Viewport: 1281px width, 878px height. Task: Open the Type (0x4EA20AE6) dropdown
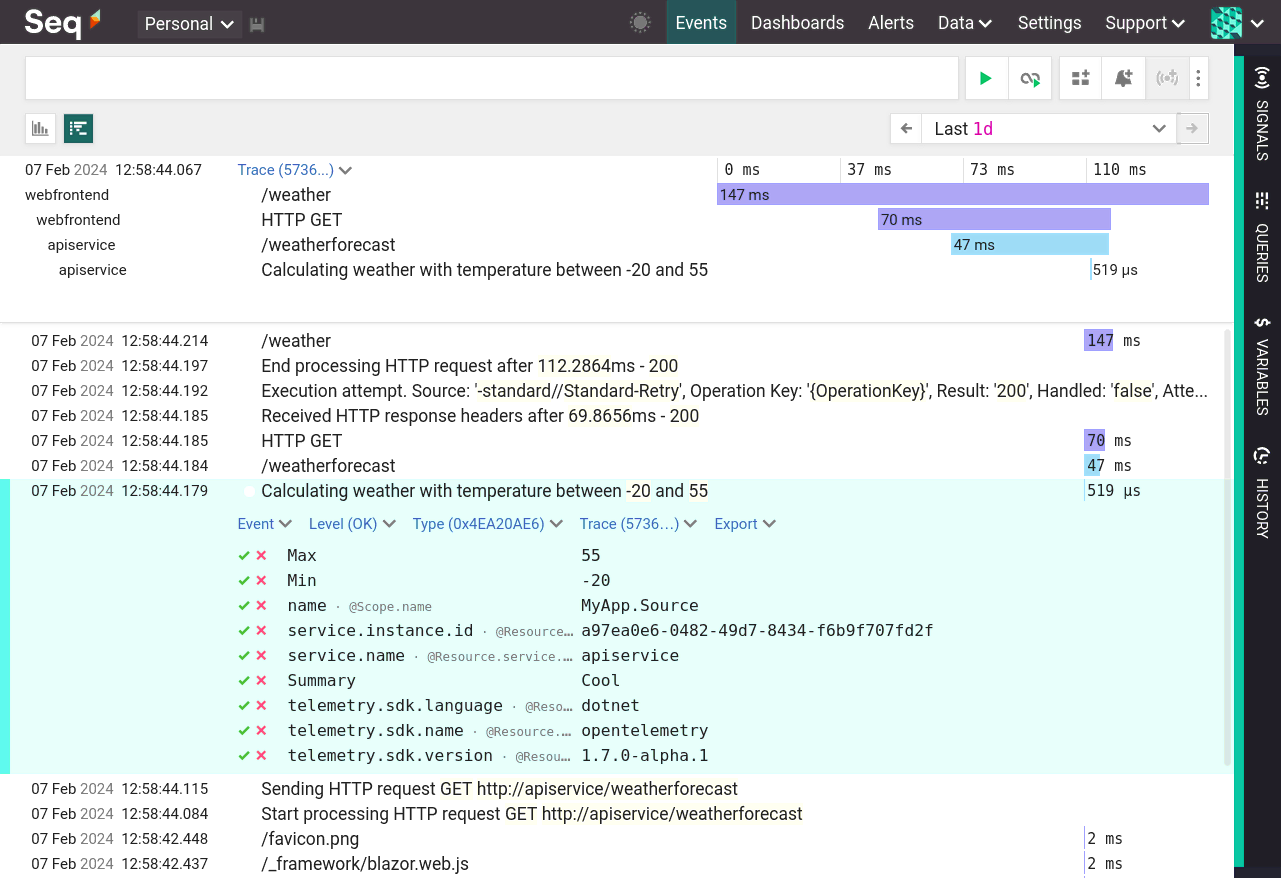488,524
